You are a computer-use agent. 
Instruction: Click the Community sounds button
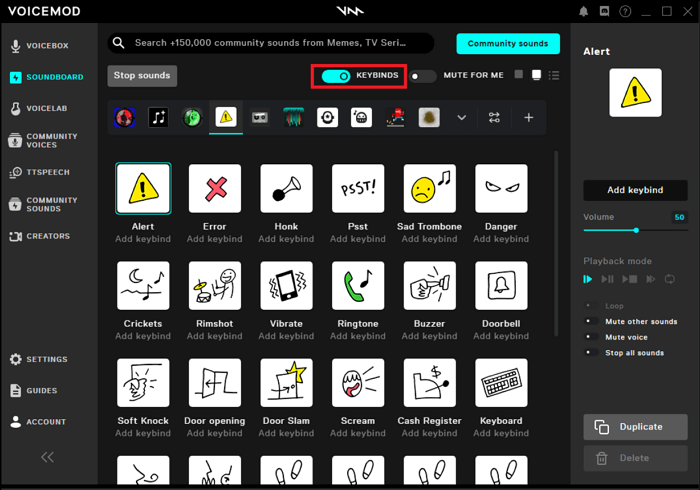(x=507, y=43)
